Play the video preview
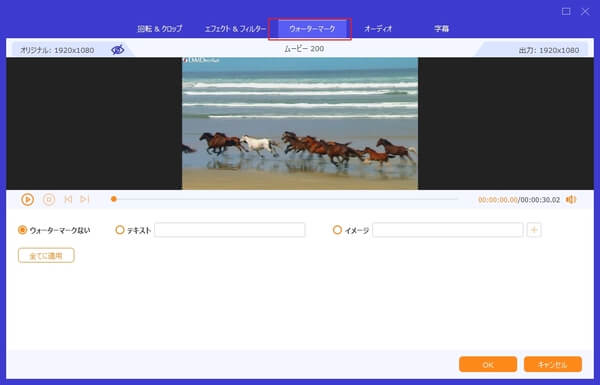The width and height of the screenshot is (600, 385). pyautogui.click(x=28, y=199)
